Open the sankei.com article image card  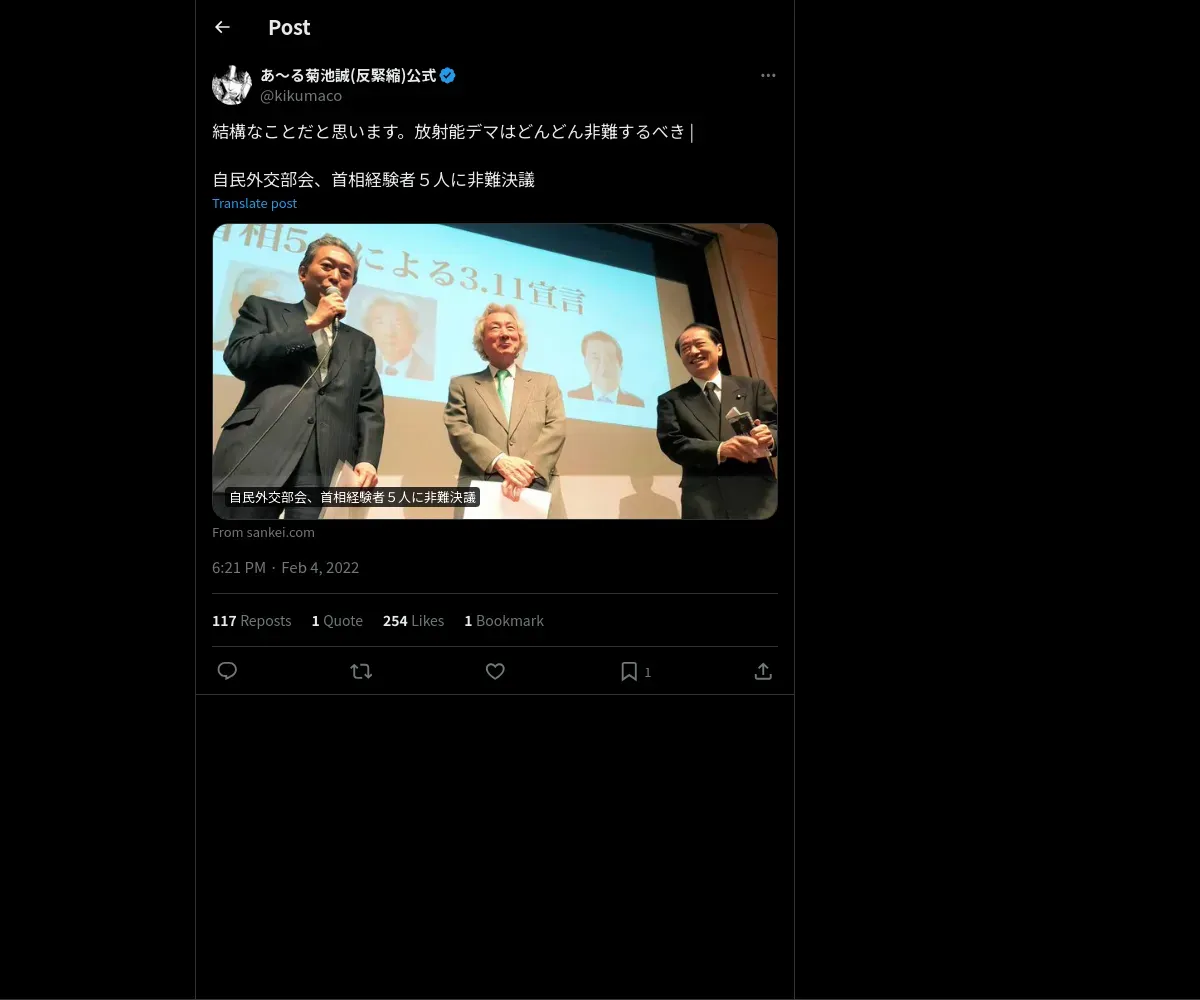tap(495, 371)
